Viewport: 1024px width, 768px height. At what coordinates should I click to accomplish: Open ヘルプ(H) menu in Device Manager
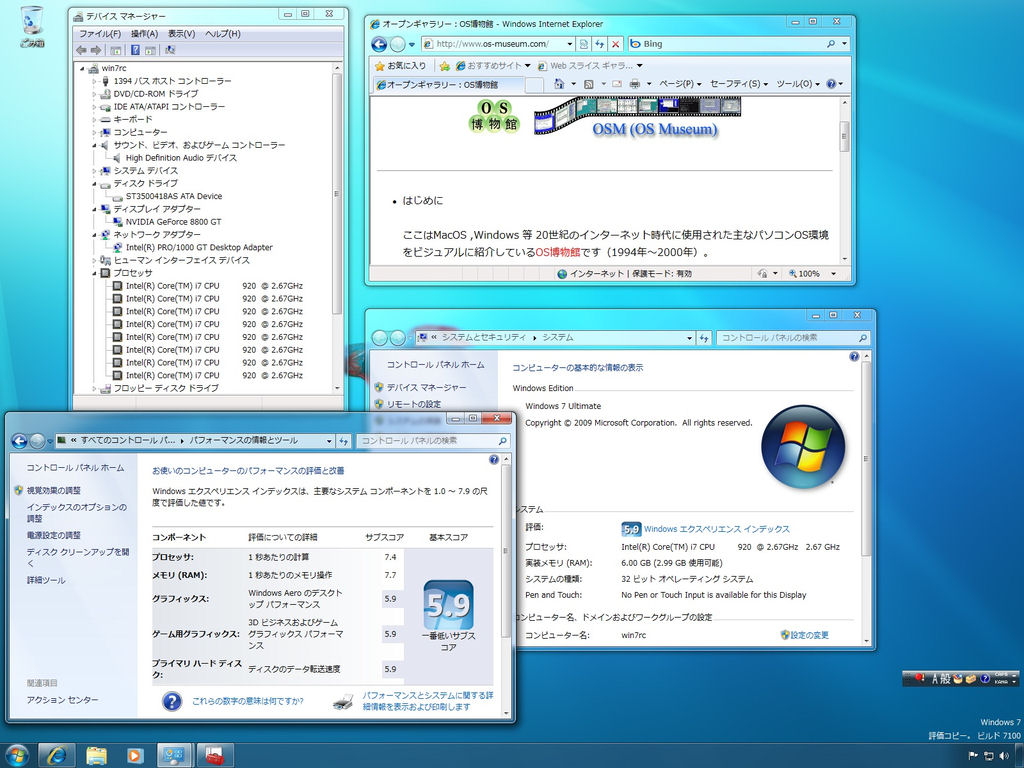223,33
